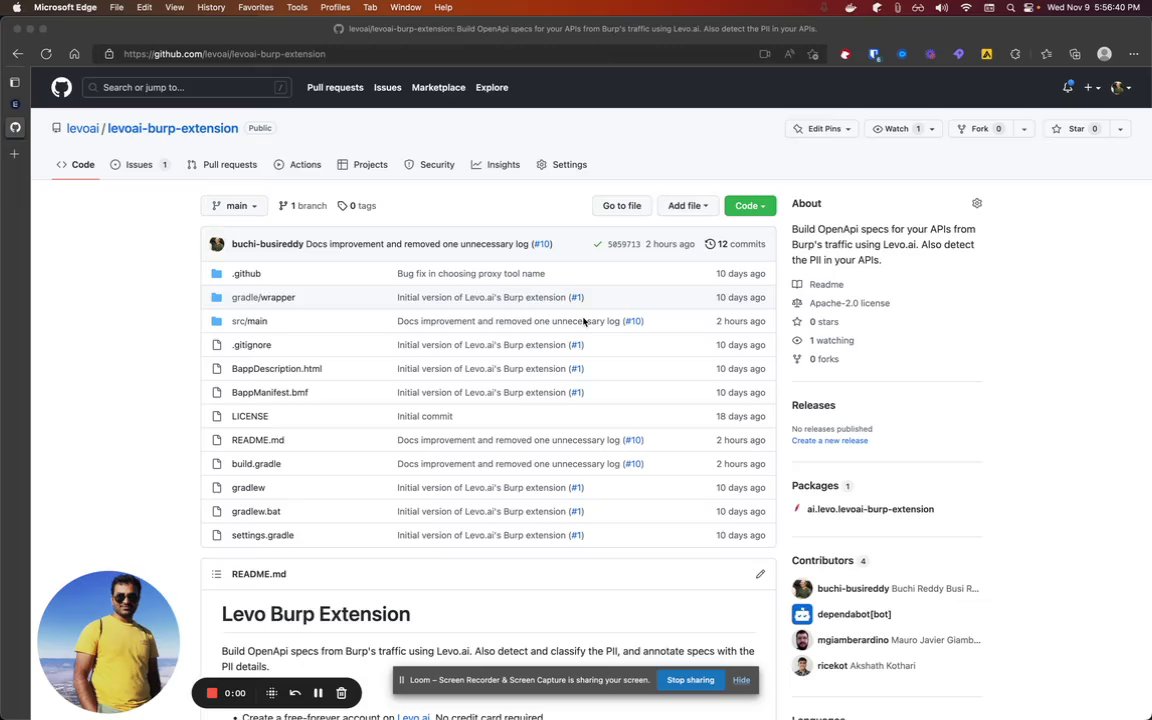Open the Actions tab
This screenshot has width=1152, height=720.
298,165
